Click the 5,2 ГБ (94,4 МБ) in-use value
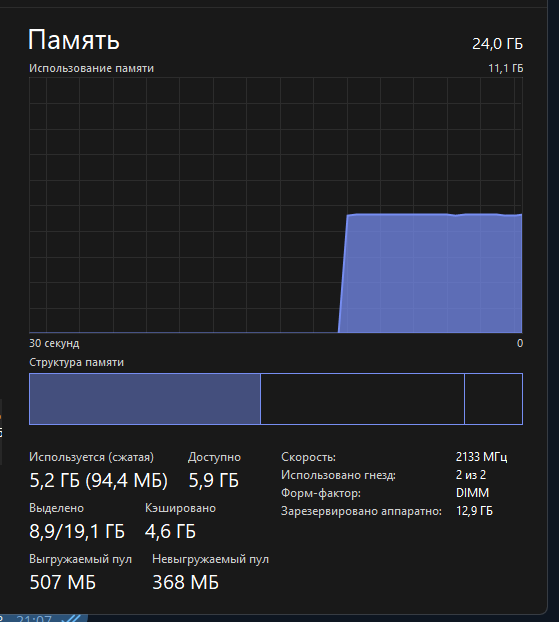The image size is (559, 622). pos(98,480)
